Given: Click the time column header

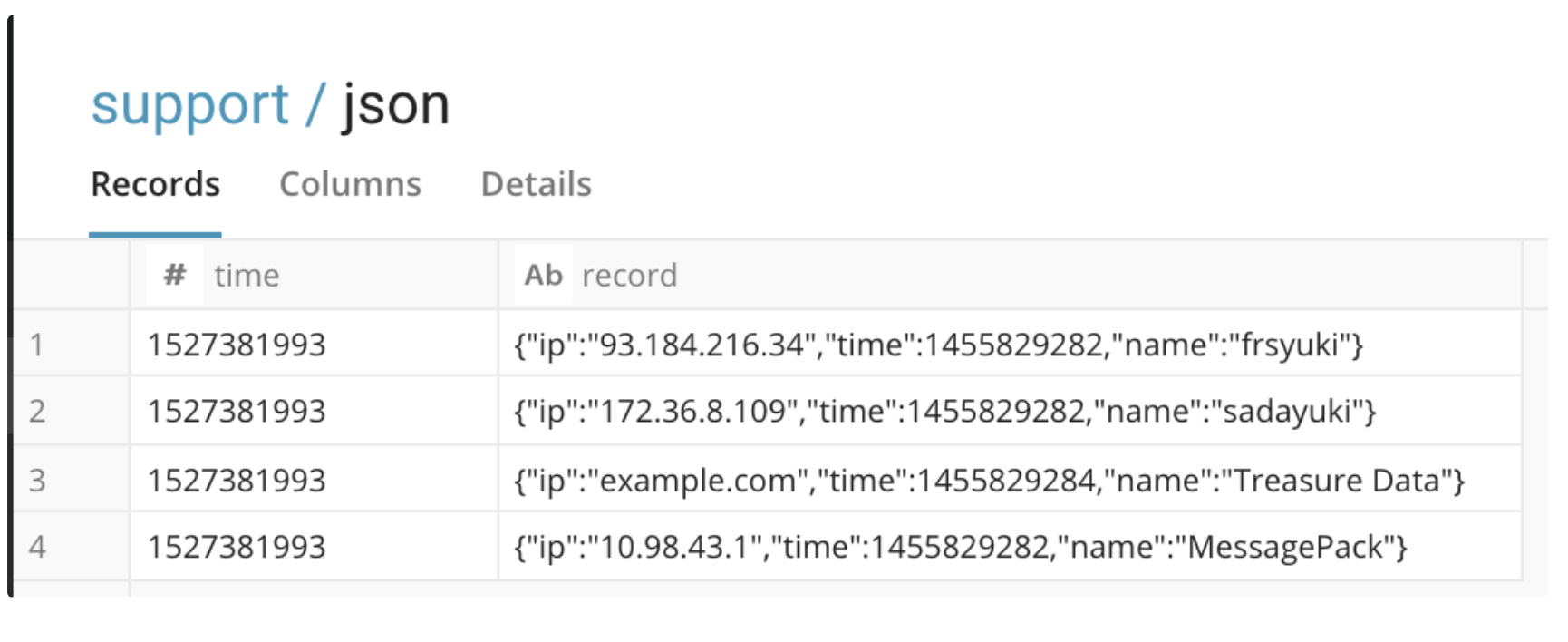Looking at the screenshot, I should (247, 276).
